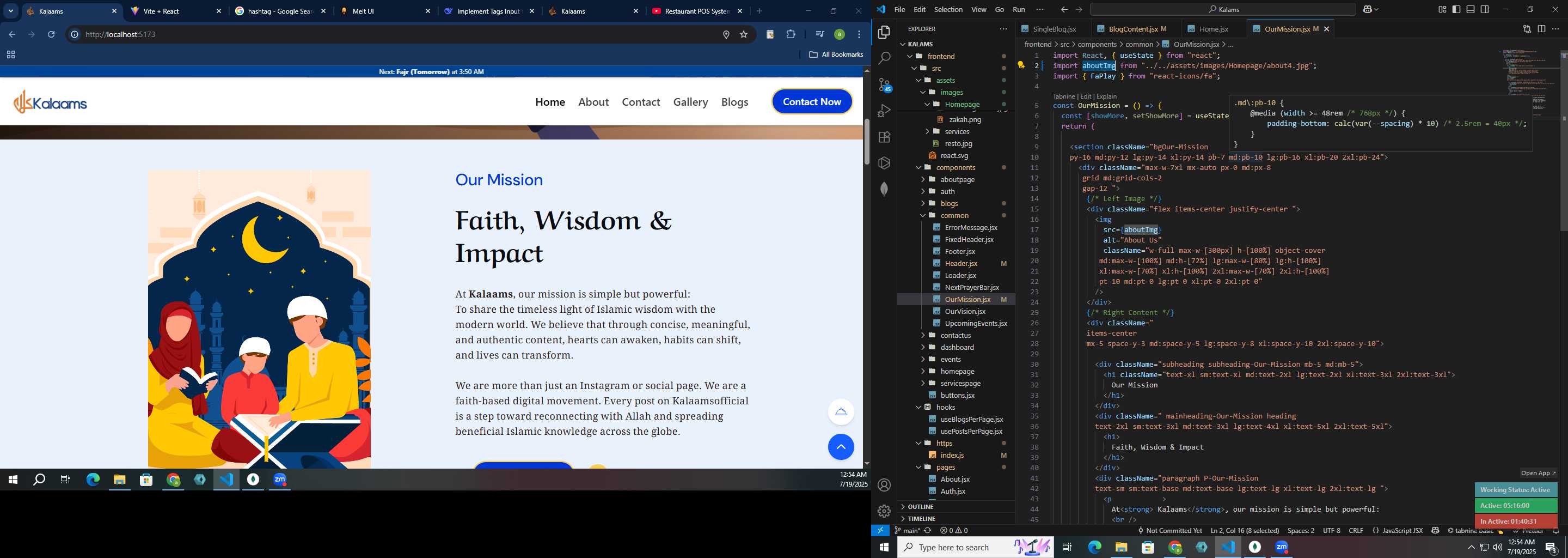Reload the Chrome page
This screenshot has width=1568, height=558.
pos(51,34)
